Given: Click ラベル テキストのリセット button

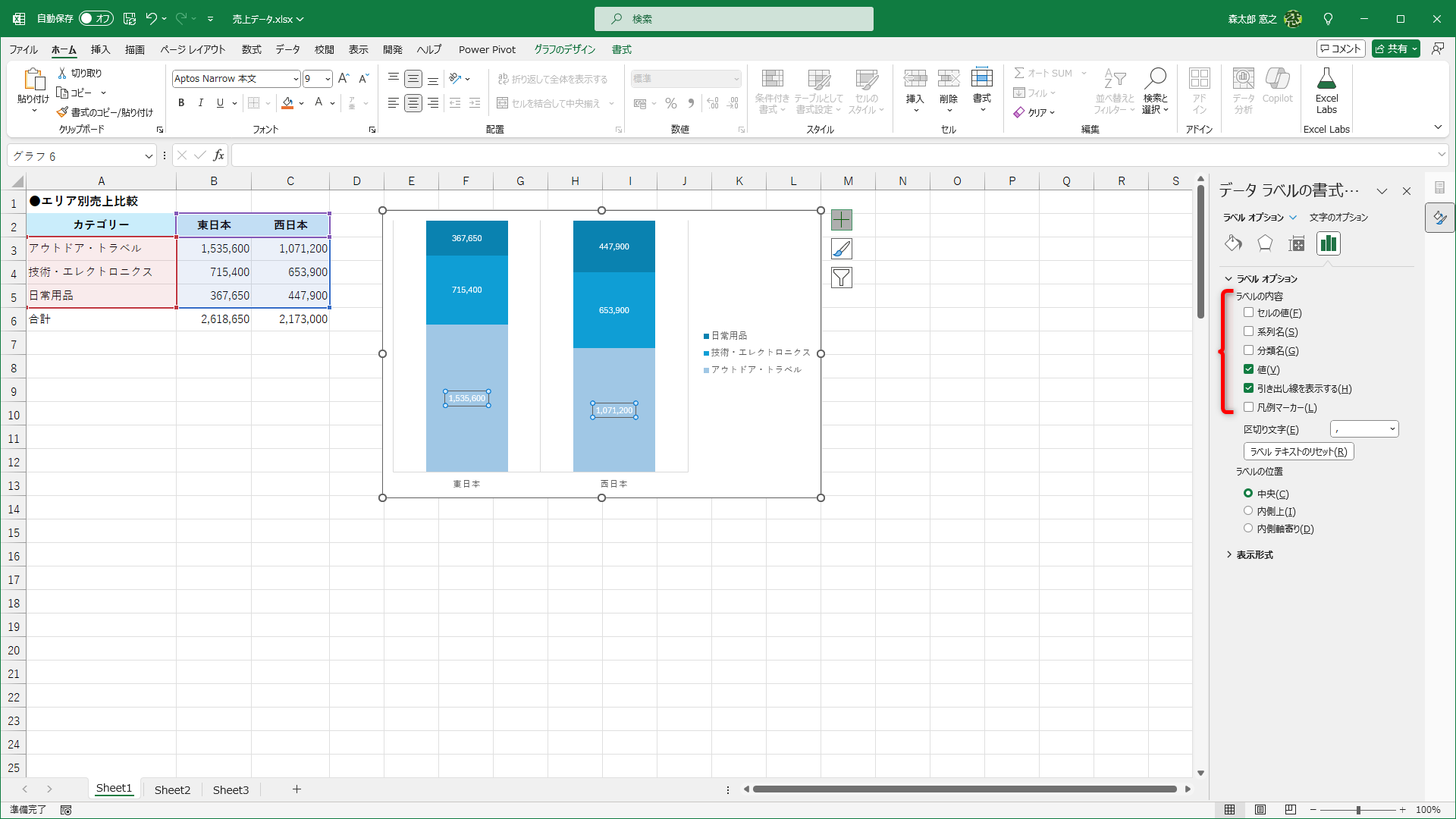Looking at the screenshot, I should [x=1298, y=451].
